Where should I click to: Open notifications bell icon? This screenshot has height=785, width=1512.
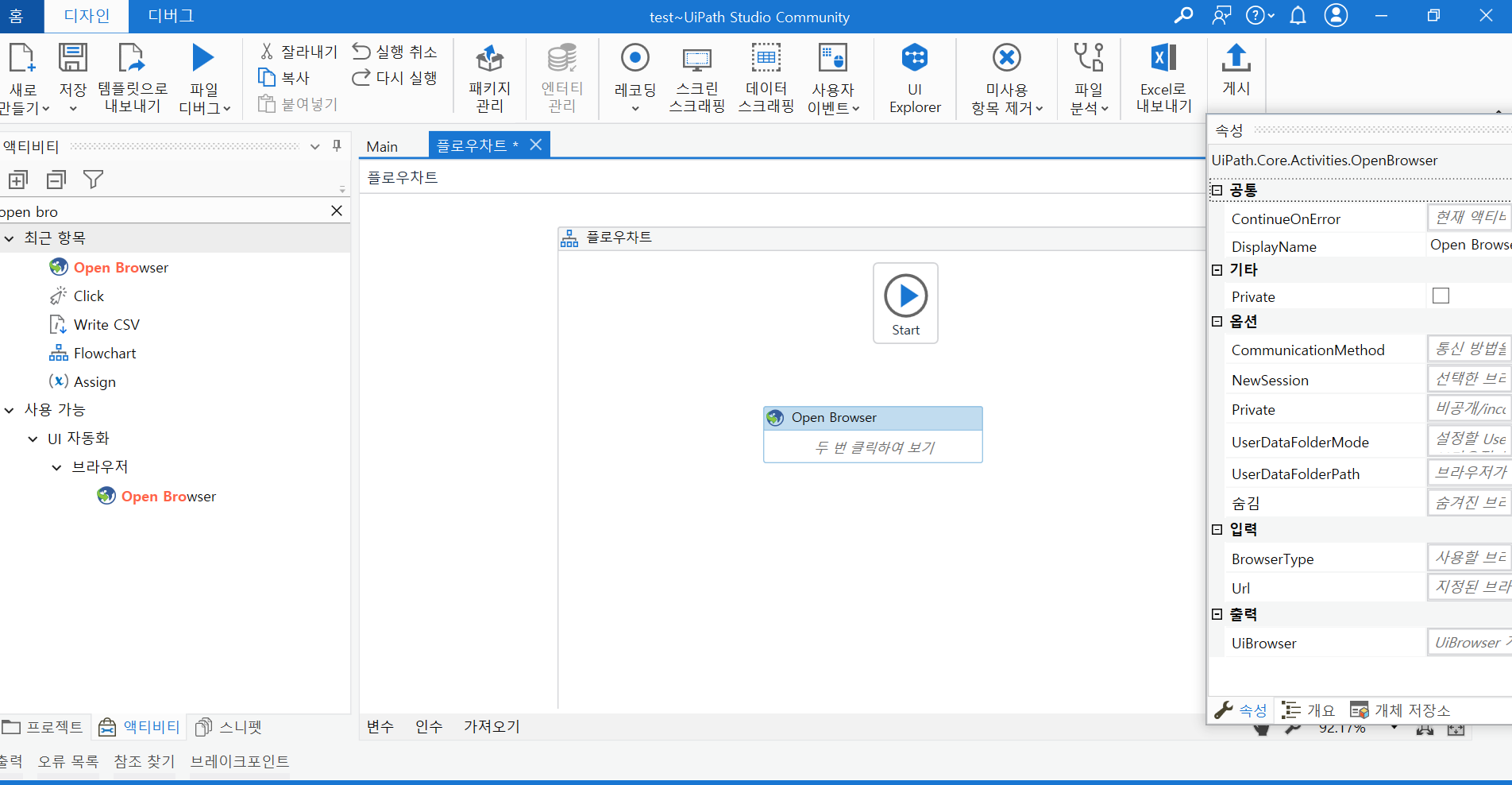point(1298,16)
